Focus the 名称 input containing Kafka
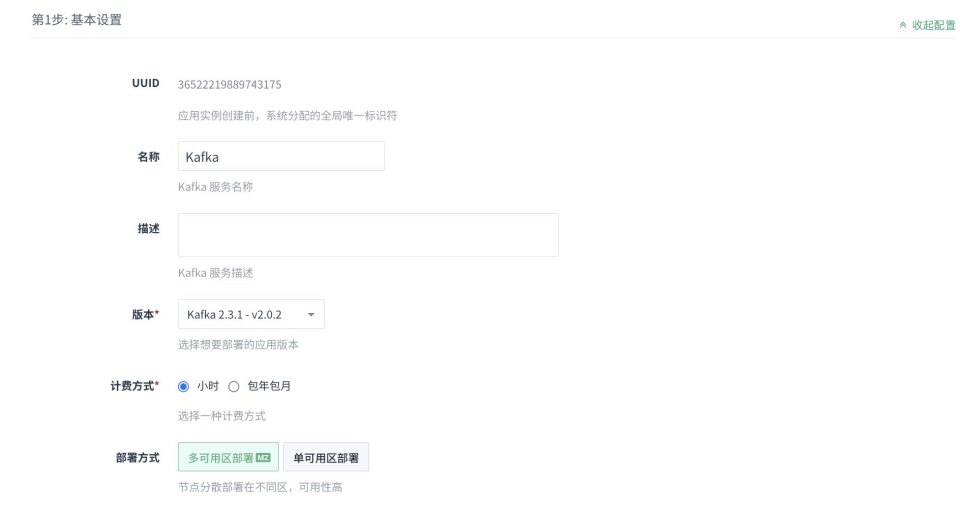The width and height of the screenshot is (960, 512). click(281, 156)
